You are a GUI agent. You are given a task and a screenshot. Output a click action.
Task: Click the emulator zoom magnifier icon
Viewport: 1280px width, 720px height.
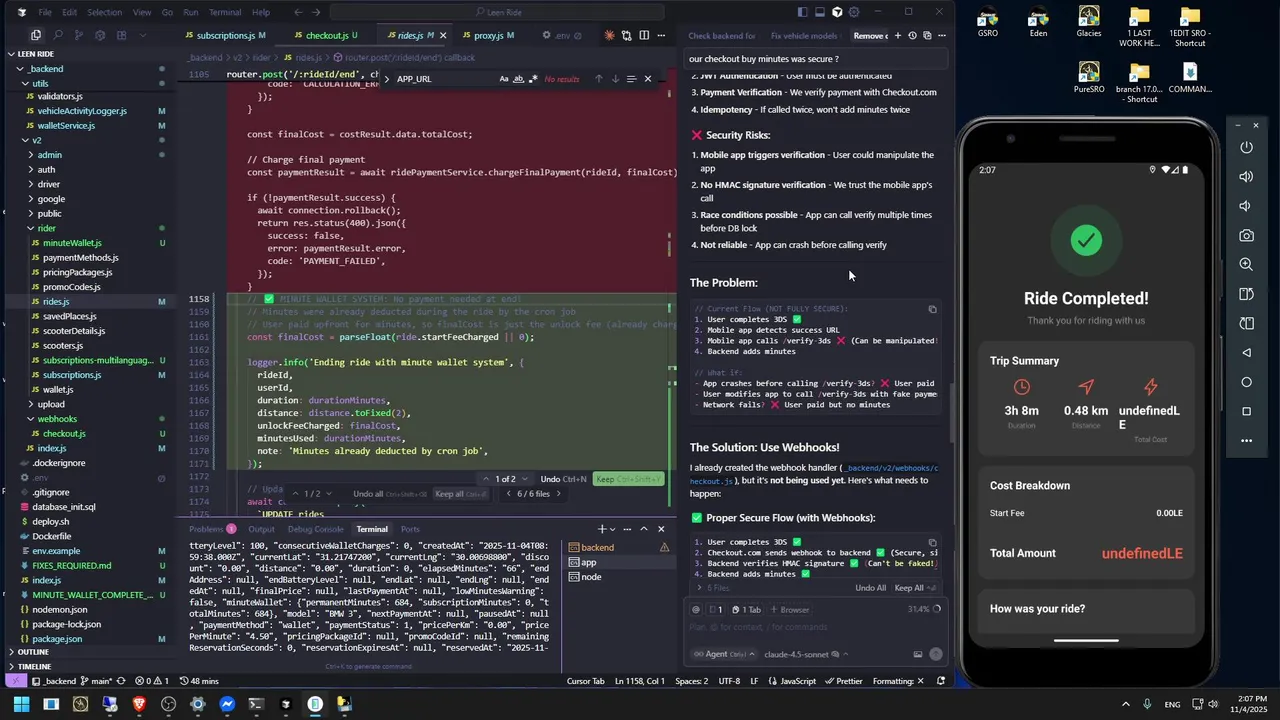[1246, 265]
